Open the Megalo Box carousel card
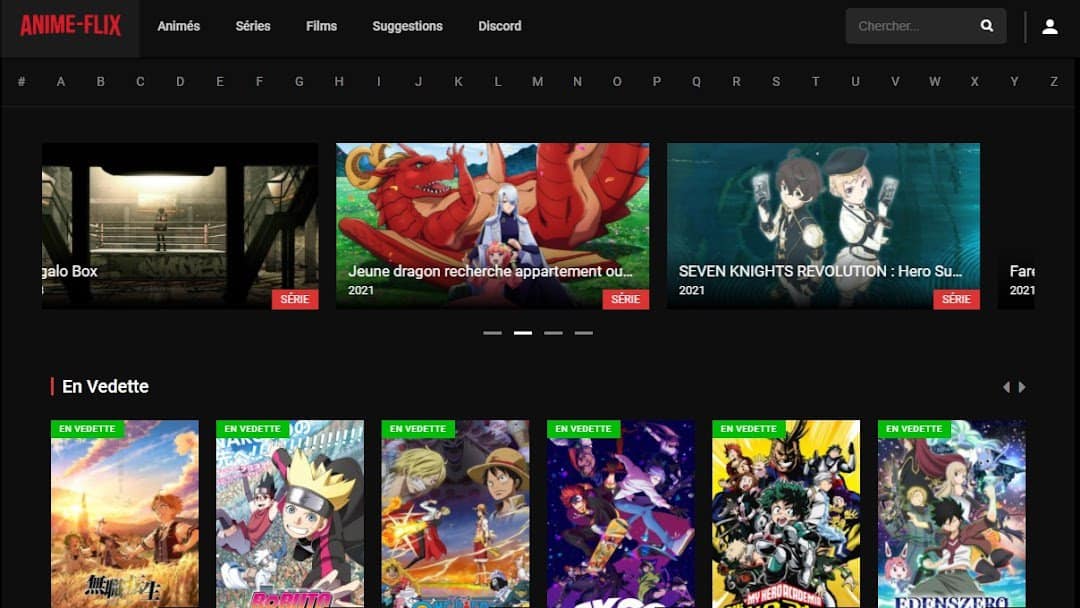Viewport: 1080px width, 608px height. [180, 226]
